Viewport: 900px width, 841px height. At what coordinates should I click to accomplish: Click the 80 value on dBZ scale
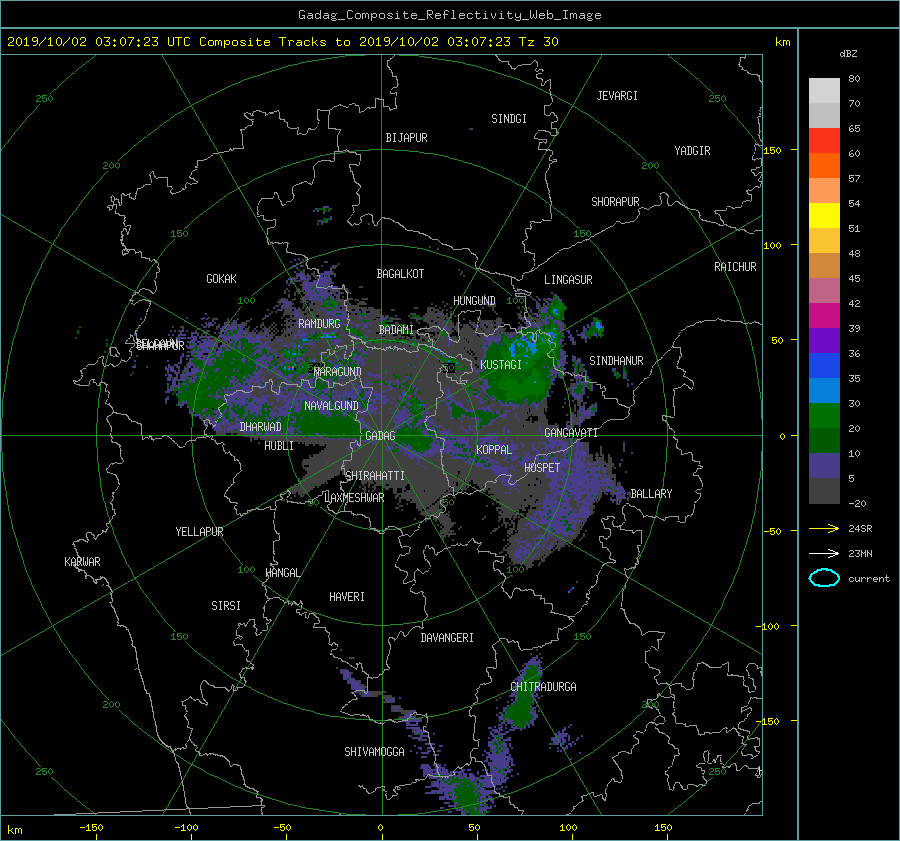click(x=854, y=79)
